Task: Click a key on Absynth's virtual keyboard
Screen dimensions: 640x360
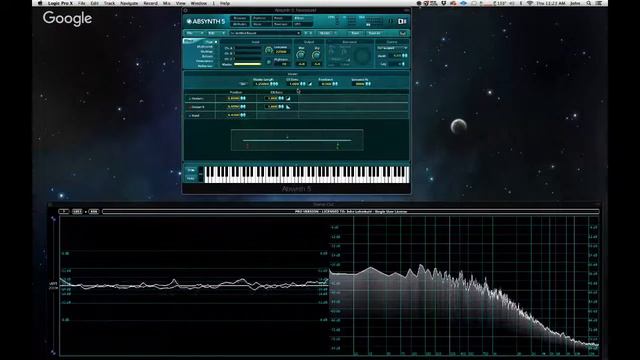Action: (x=306, y=174)
